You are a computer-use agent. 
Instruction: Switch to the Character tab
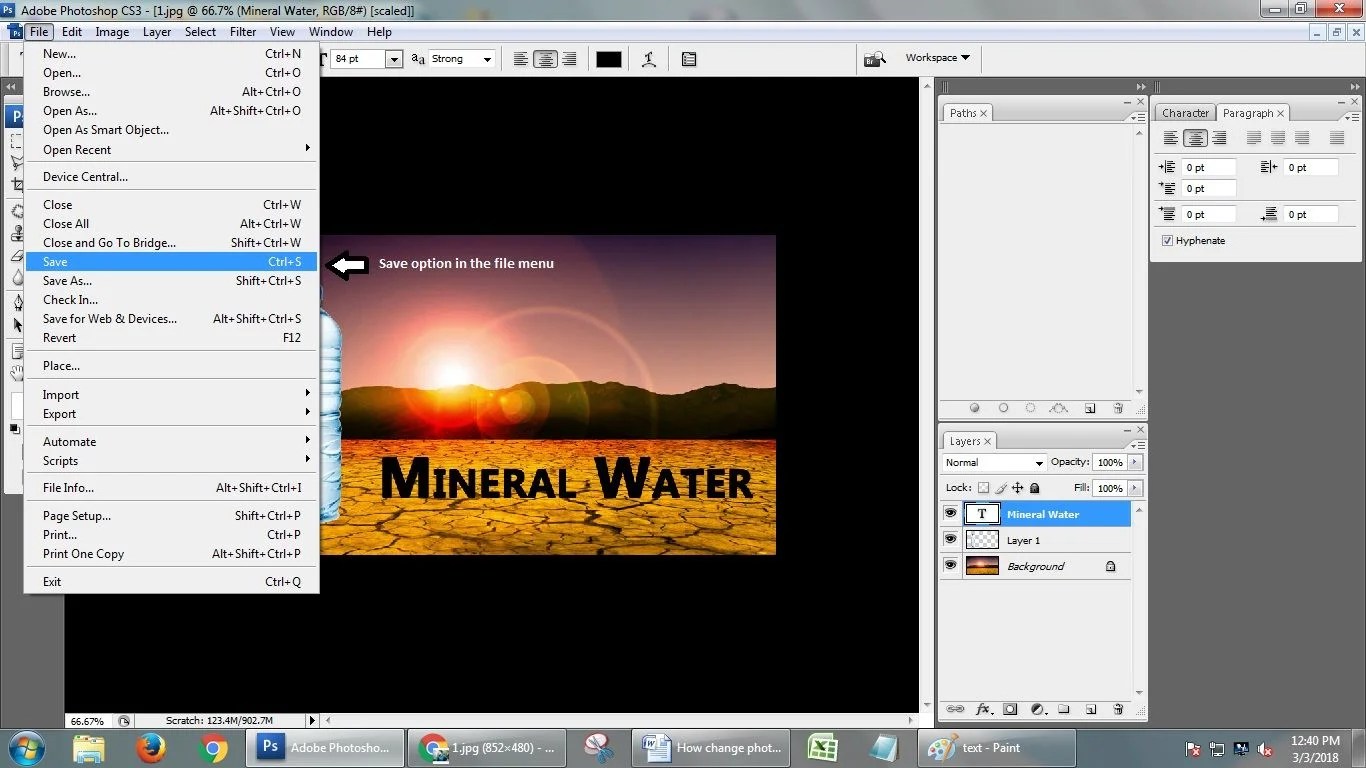[x=1185, y=113]
